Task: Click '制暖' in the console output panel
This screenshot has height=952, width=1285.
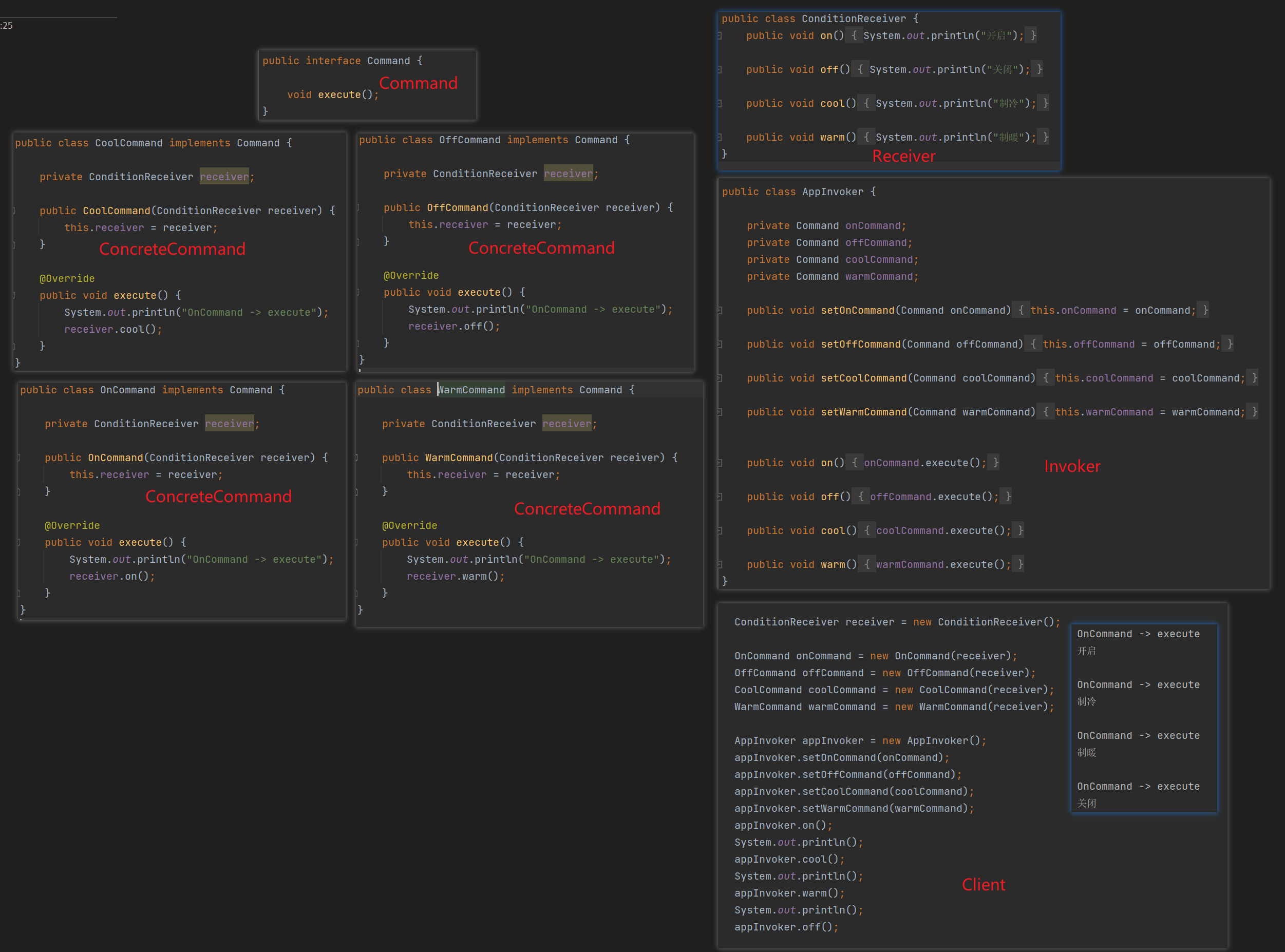Action: [x=1087, y=753]
